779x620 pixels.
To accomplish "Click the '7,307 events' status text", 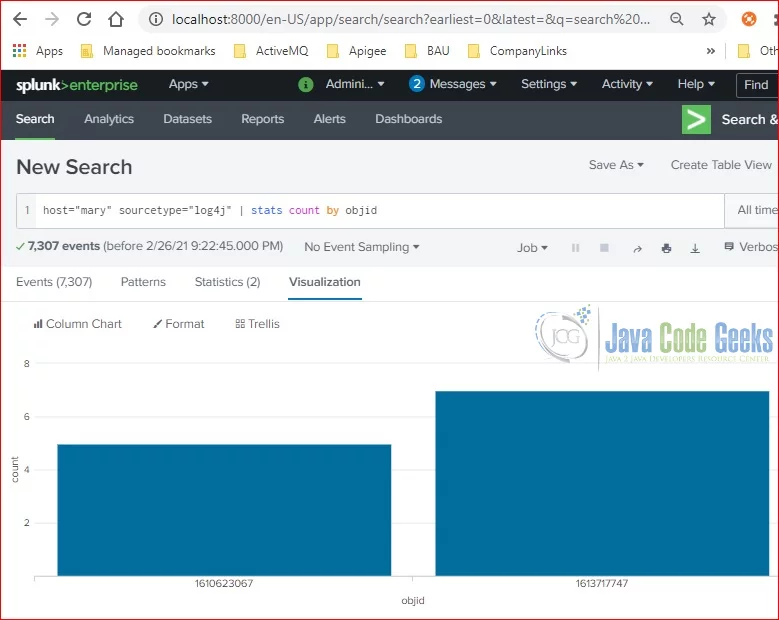I will tap(64, 246).
